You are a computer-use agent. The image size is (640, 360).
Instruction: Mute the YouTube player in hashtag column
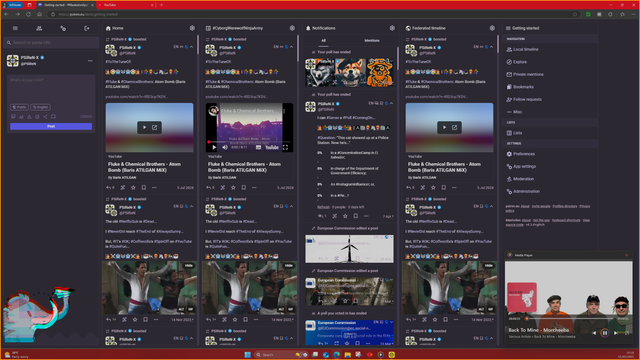225,147
